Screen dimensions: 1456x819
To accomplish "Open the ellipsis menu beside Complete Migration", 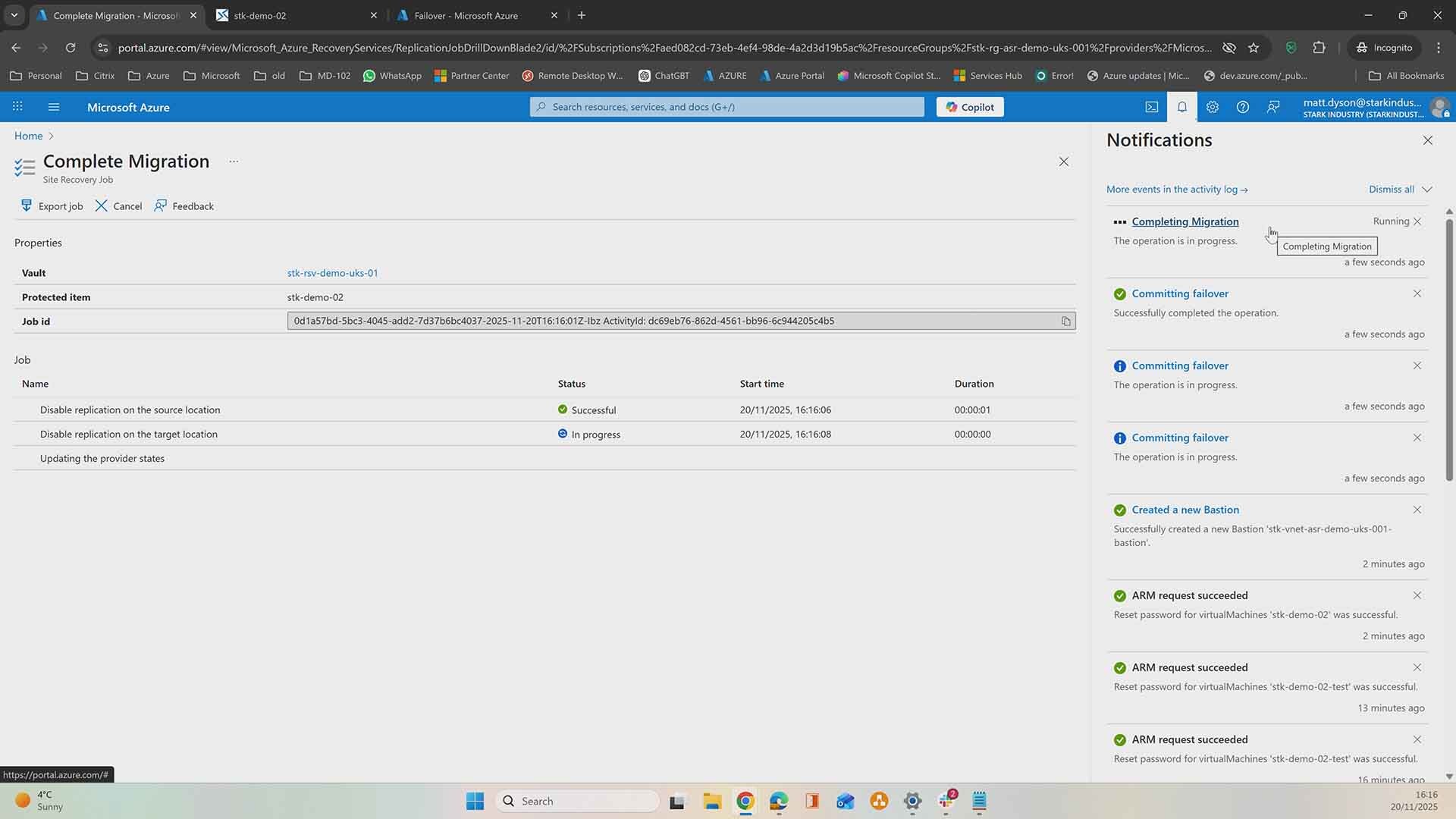I will 234,162.
